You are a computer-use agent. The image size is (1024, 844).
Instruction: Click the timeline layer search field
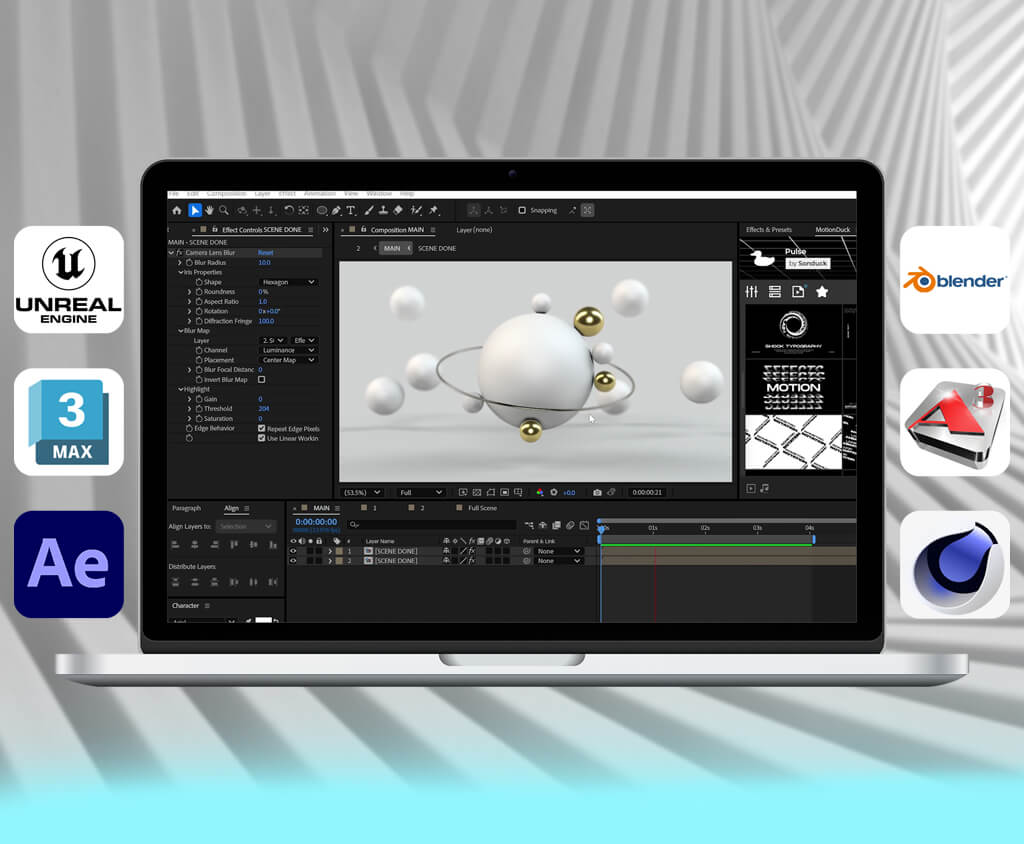tap(432, 524)
